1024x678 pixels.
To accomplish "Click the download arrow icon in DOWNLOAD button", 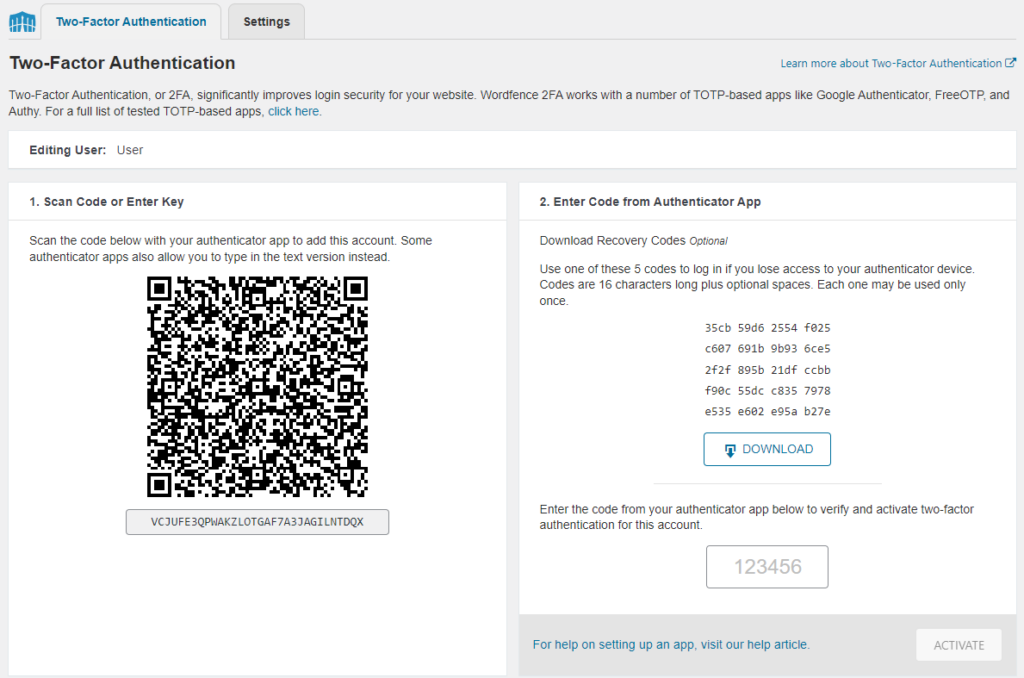I will tap(730, 450).
